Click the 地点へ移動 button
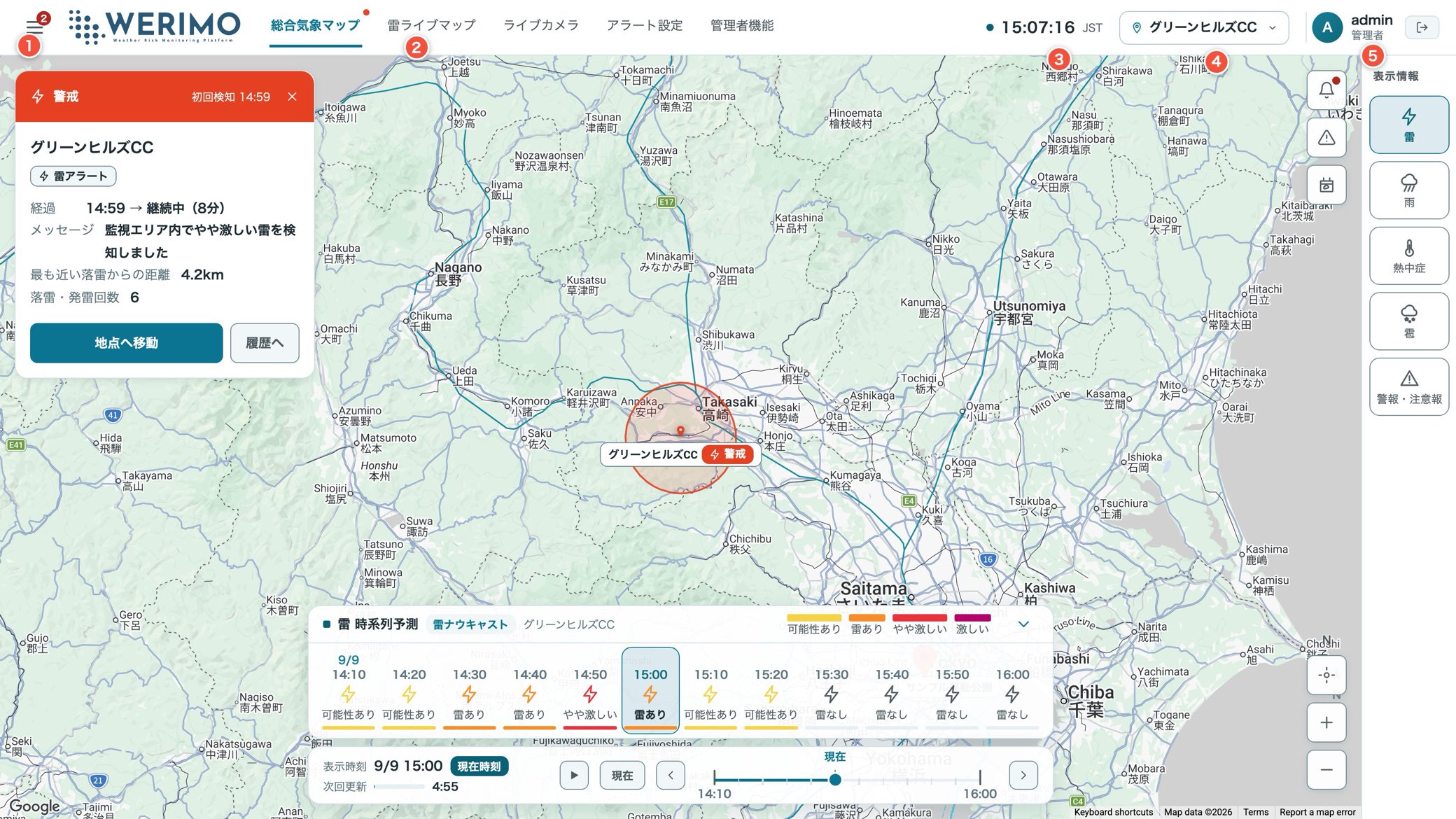The image size is (1456, 819). pyautogui.click(x=126, y=343)
